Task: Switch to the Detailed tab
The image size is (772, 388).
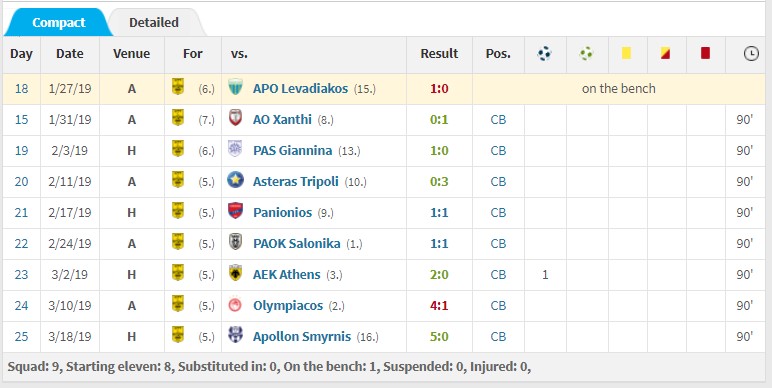Action: pyautogui.click(x=154, y=23)
